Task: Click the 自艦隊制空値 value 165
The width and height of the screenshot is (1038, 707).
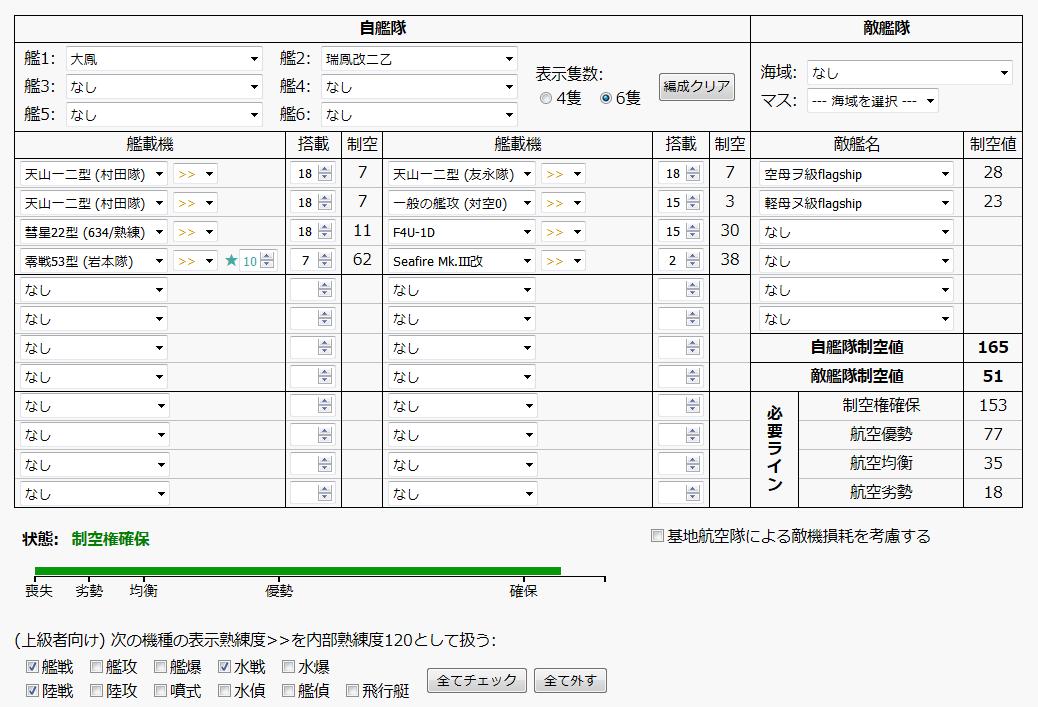Action: pos(993,348)
